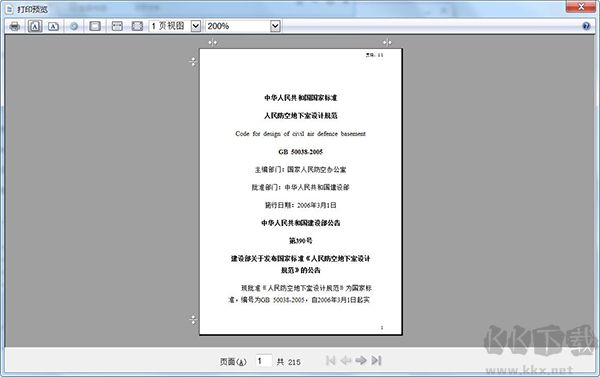Viewport: 600px width, 377px height.
Task: Click top-right margin adjust handle
Action: (387, 42)
